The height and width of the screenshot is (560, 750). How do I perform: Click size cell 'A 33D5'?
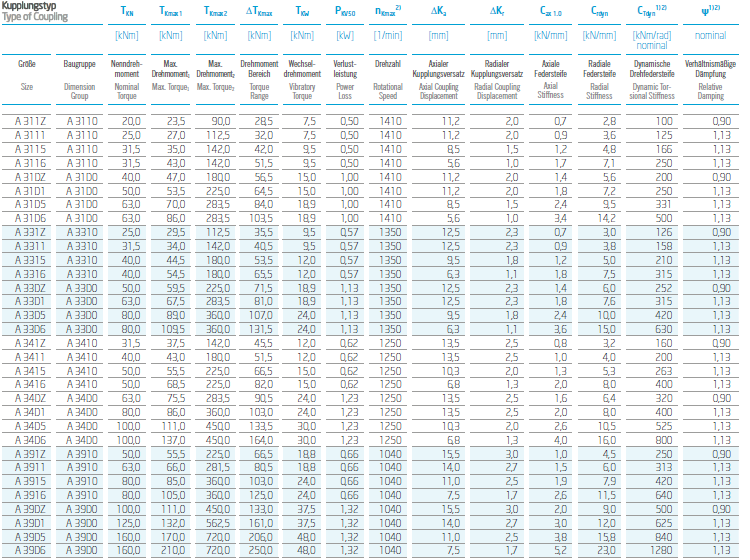click(30, 315)
